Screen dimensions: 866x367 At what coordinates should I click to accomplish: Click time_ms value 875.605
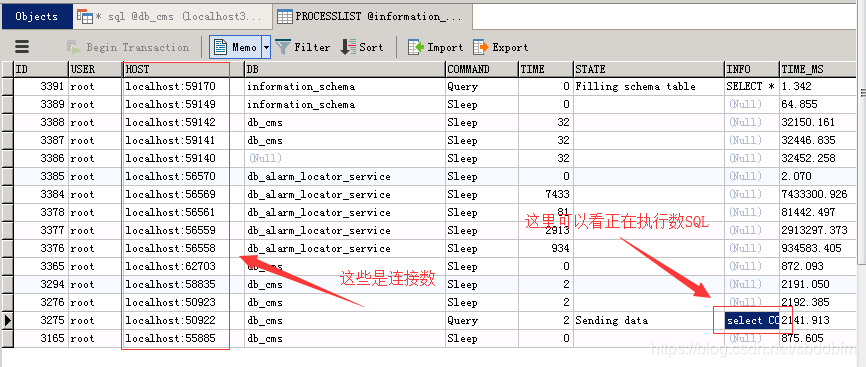tap(816, 338)
